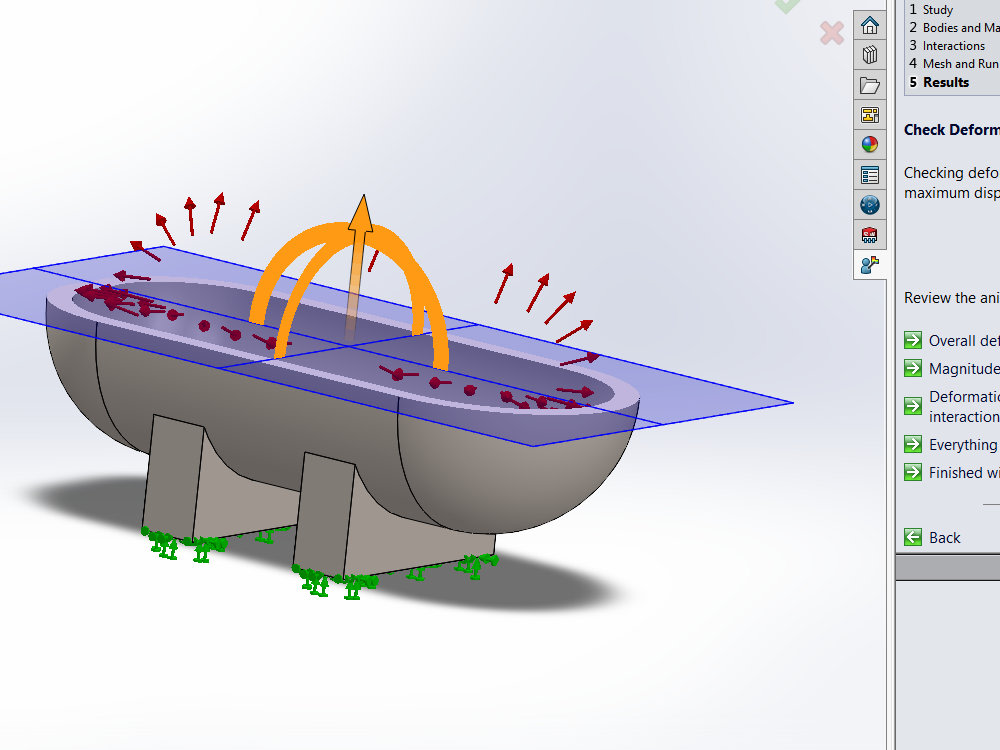Open the Custom Properties task pane
Image resolution: width=1000 pixels, height=750 pixels.
869,174
